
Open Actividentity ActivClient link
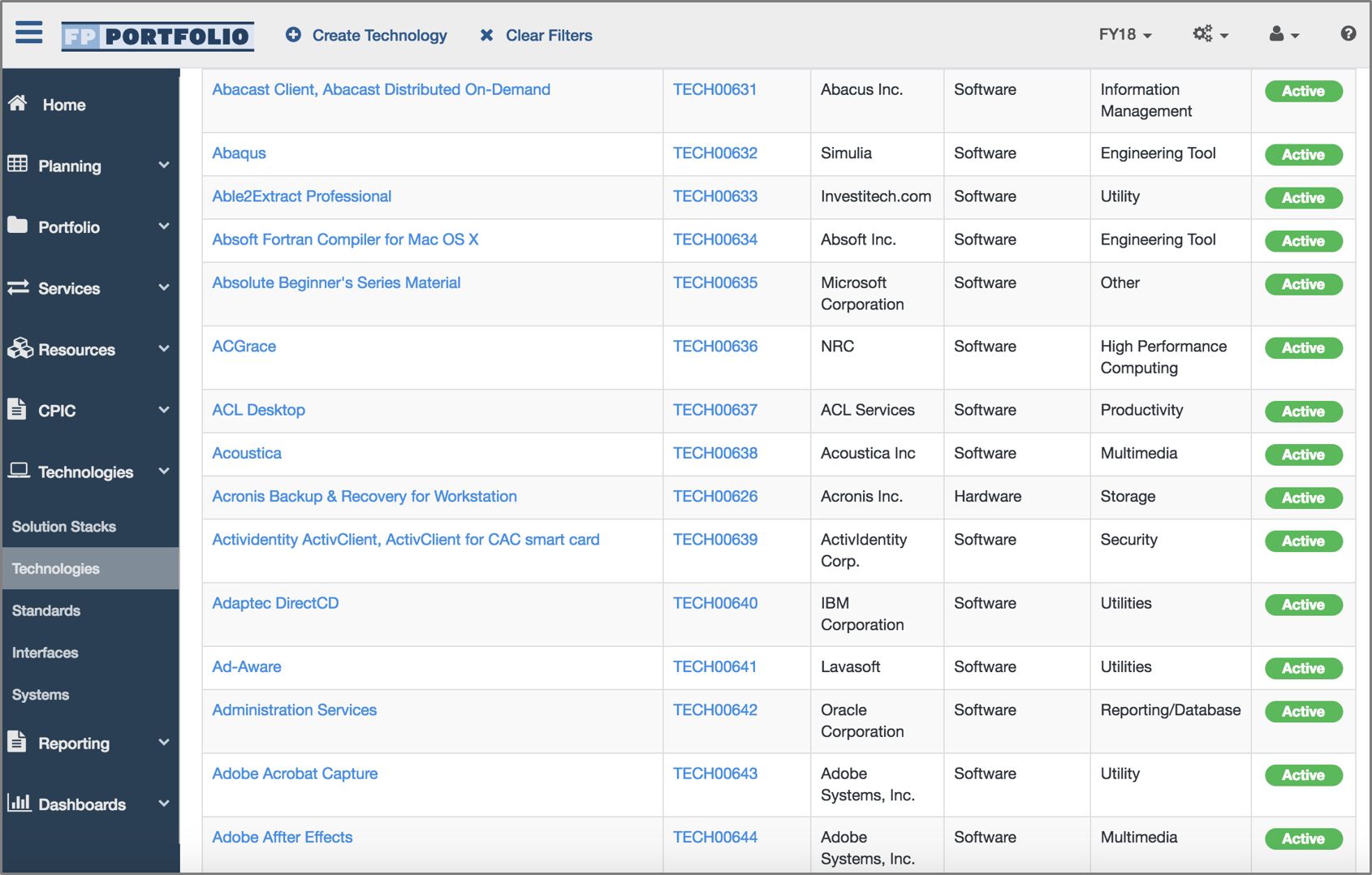406,539
